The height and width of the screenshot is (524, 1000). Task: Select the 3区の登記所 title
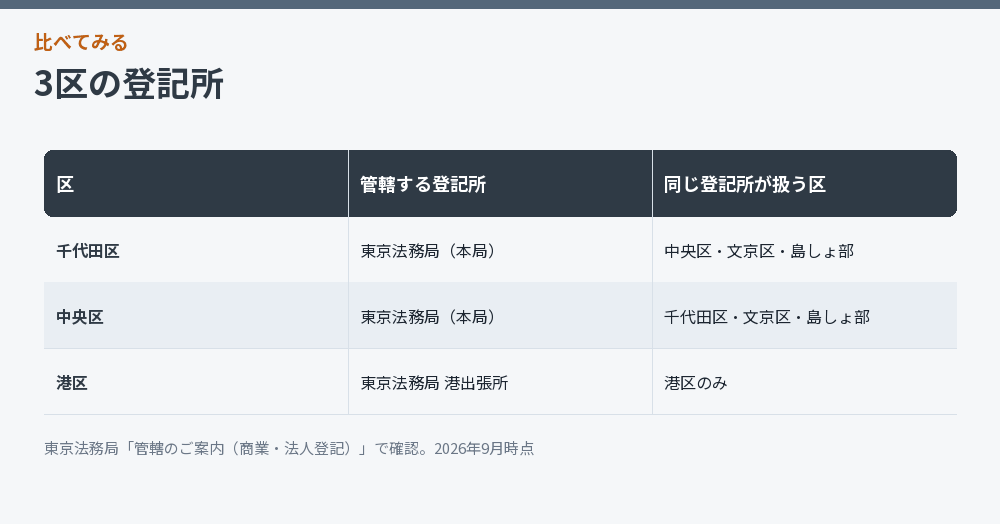129,84
